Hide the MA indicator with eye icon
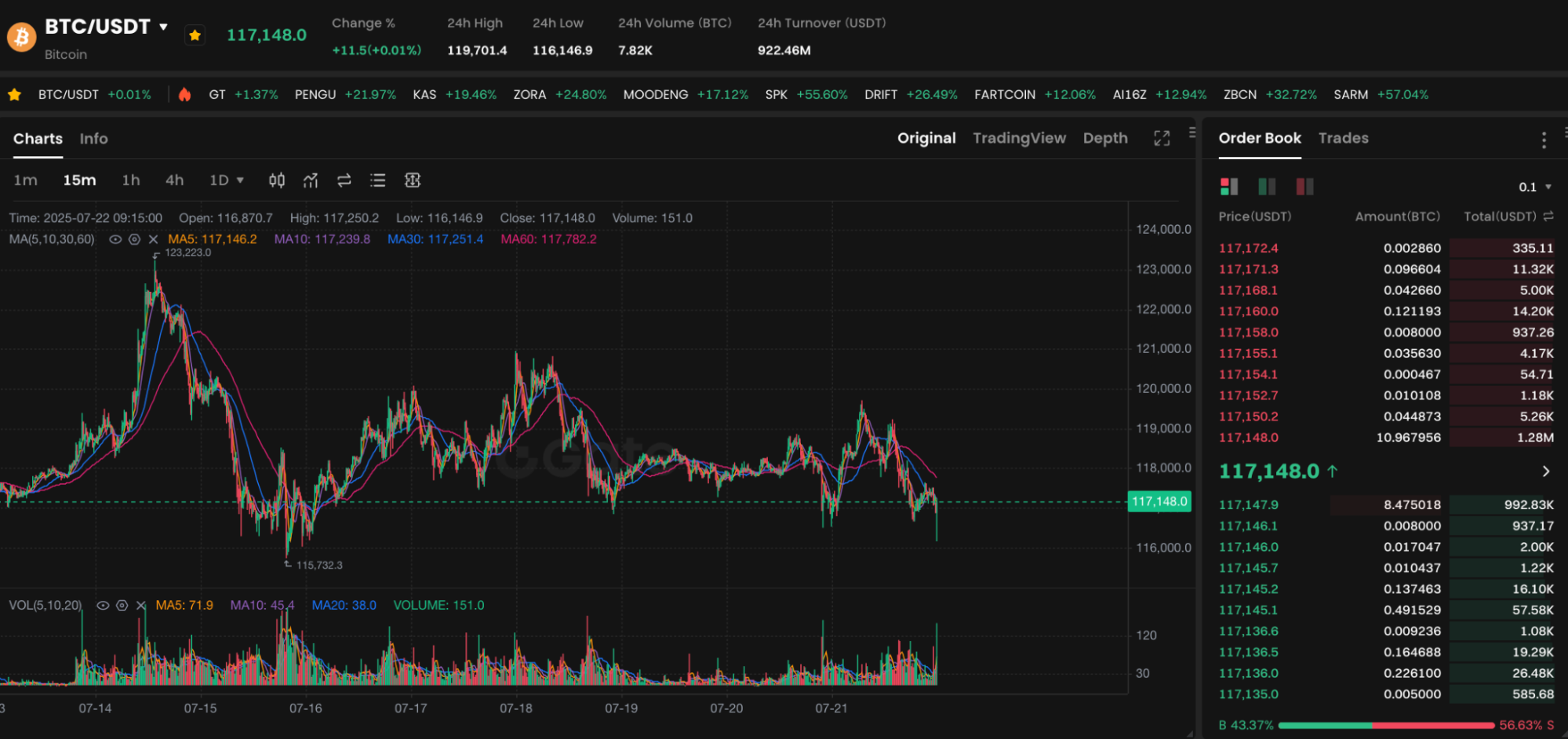 115,239
